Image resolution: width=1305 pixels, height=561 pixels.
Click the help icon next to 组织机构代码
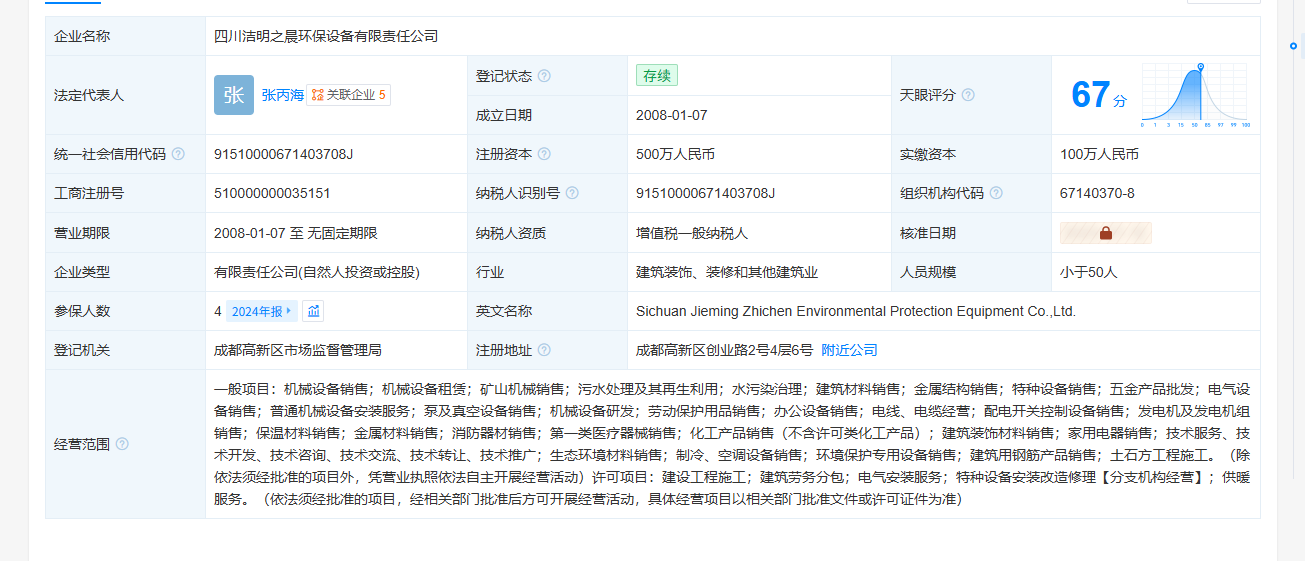pyautogui.click(x=996, y=193)
